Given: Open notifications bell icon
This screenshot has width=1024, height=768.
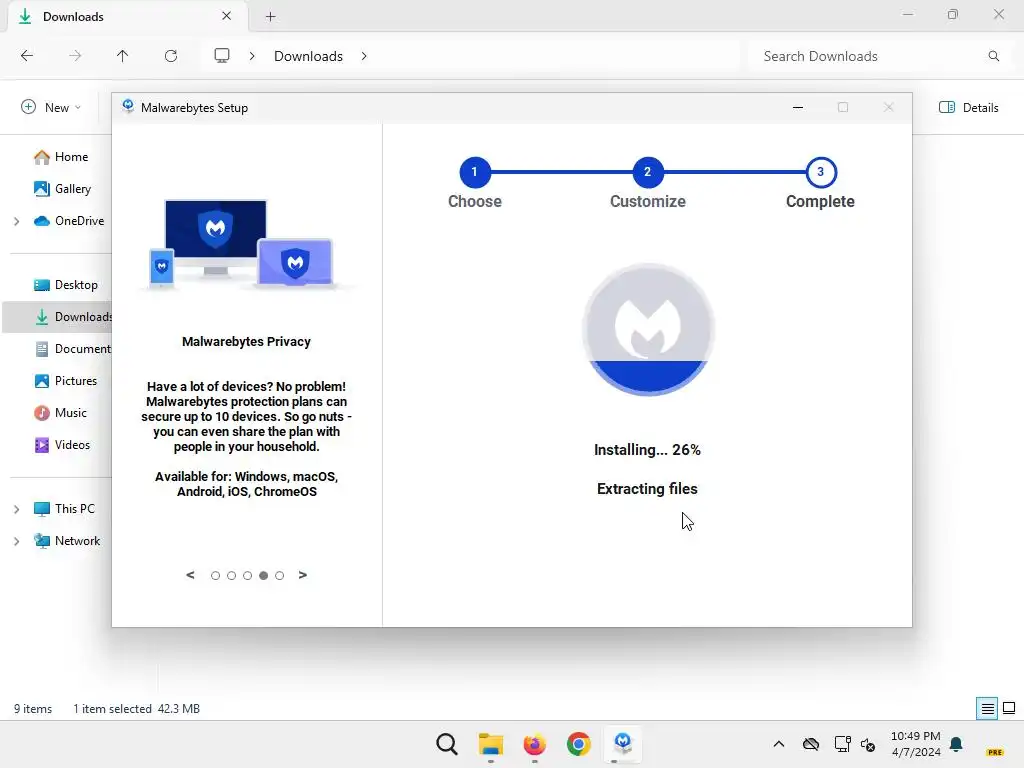Looking at the screenshot, I should (957, 744).
